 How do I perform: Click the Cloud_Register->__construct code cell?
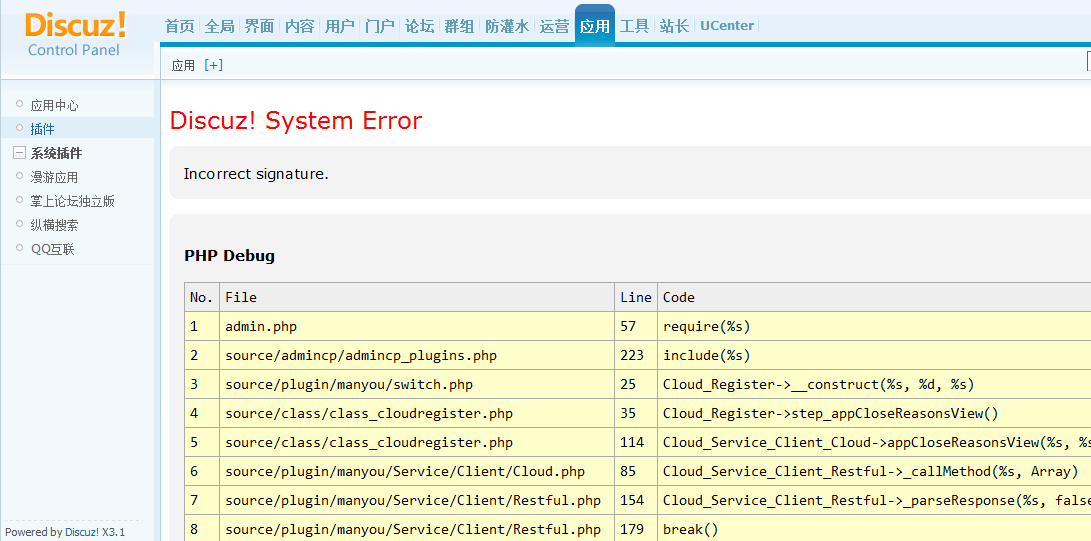click(x=874, y=384)
